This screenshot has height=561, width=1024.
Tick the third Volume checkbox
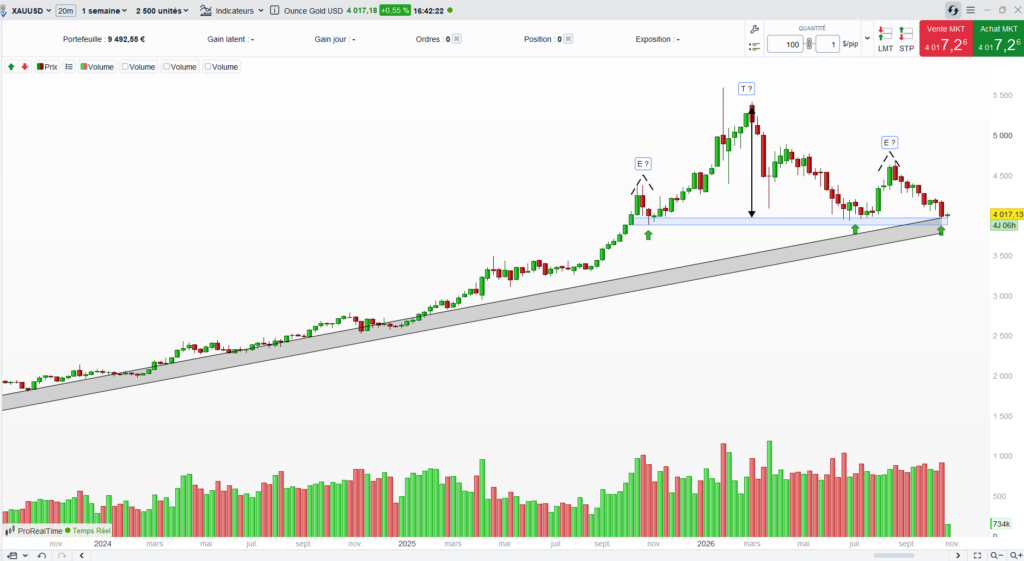pos(167,67)
